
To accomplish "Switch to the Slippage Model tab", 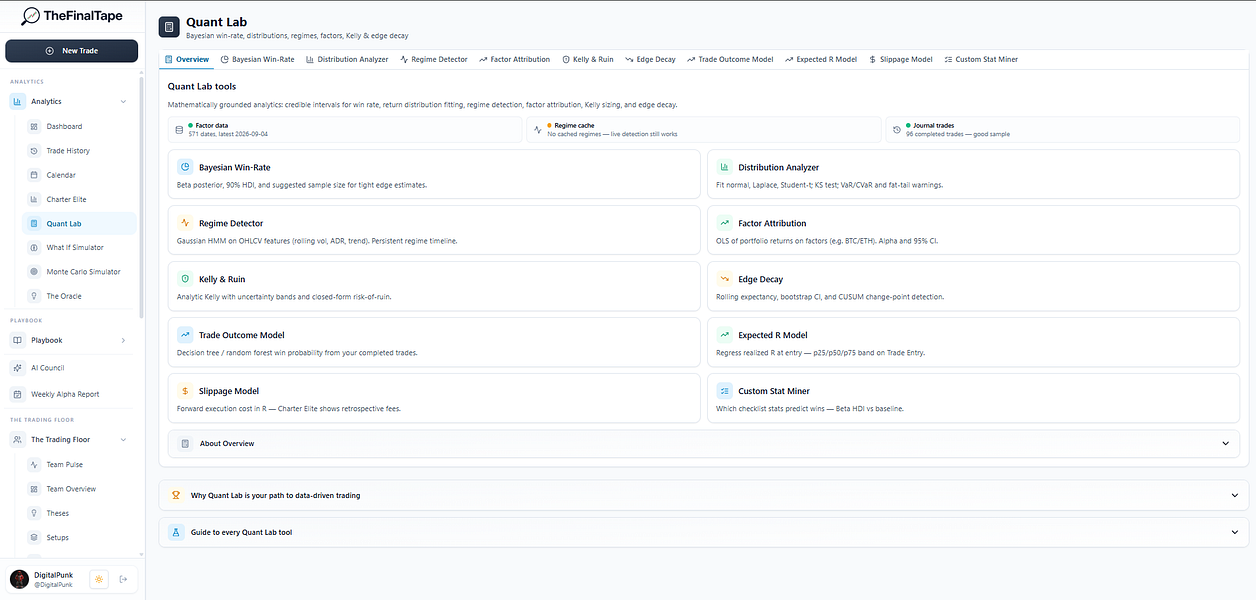I will click(901, 59).
